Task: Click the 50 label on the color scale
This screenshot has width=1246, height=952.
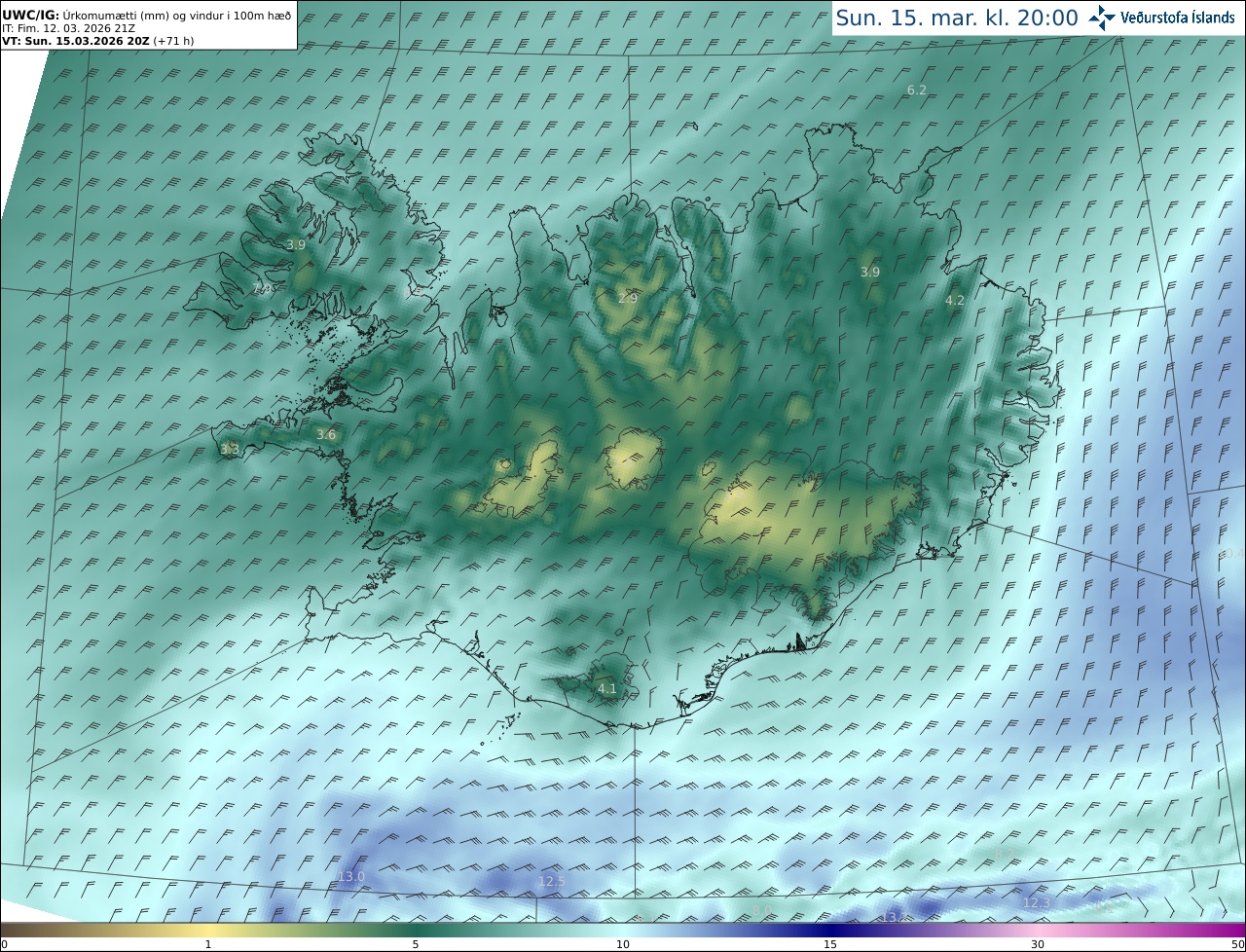Action: click(1238, 944)
